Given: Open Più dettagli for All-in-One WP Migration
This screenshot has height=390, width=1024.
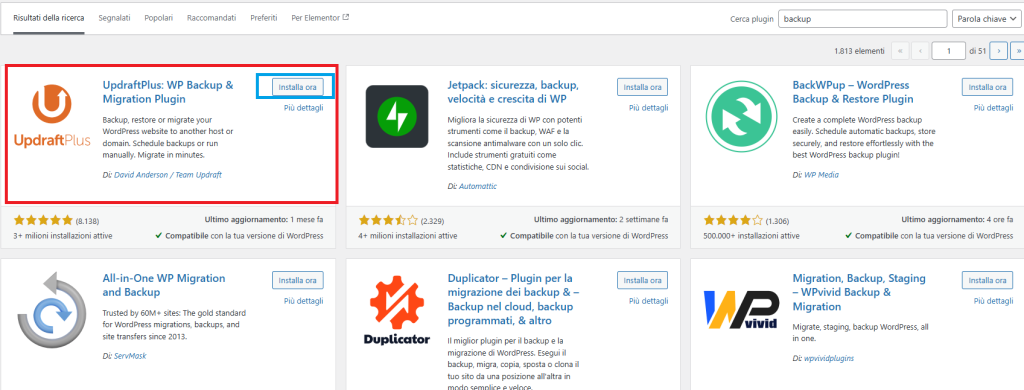Looking at the screenshot, I should click(304, 302).
